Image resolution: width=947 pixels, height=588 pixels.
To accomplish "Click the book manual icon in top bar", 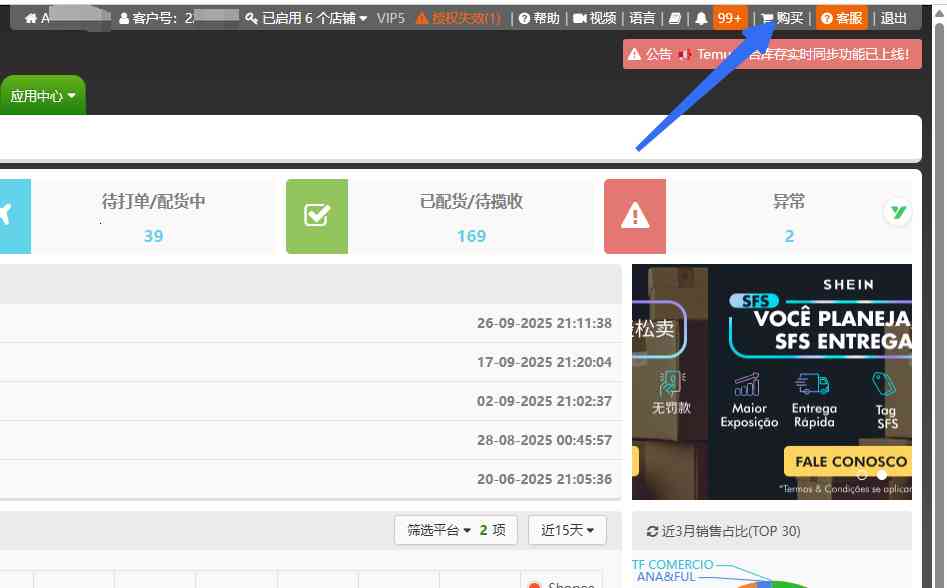I will tap(675, 18).
